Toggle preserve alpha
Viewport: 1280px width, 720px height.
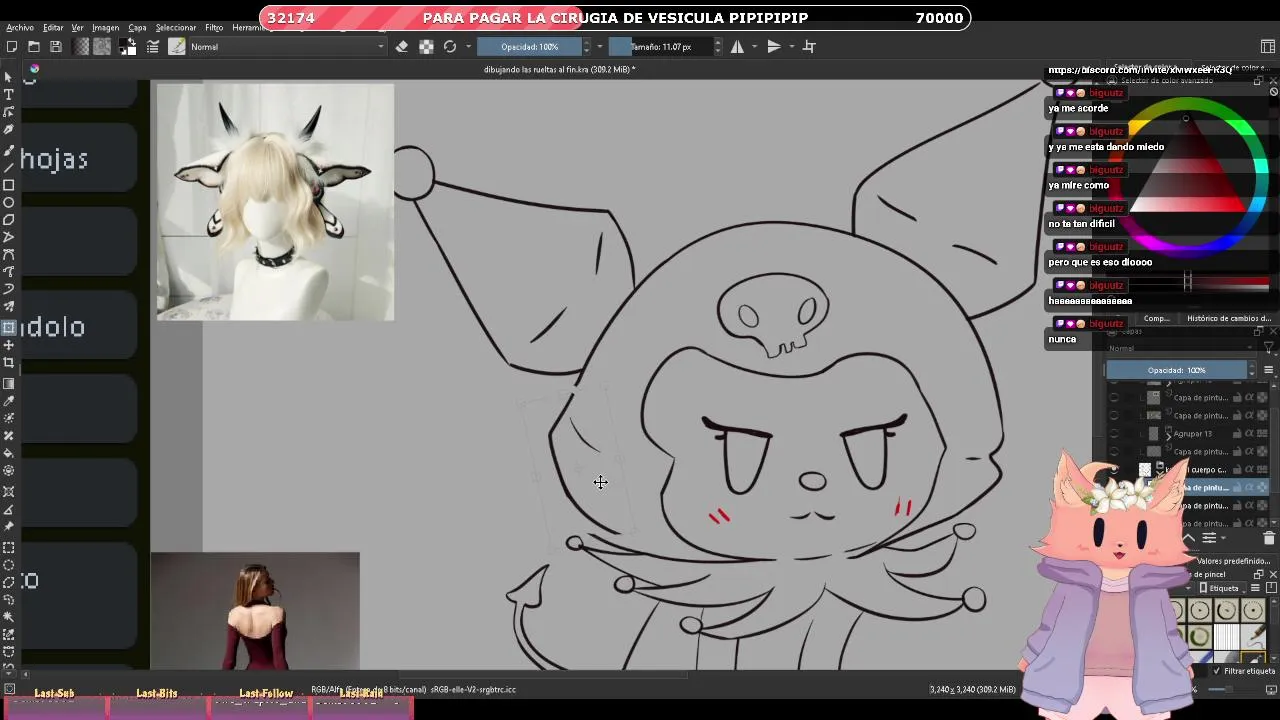(426, 46)
